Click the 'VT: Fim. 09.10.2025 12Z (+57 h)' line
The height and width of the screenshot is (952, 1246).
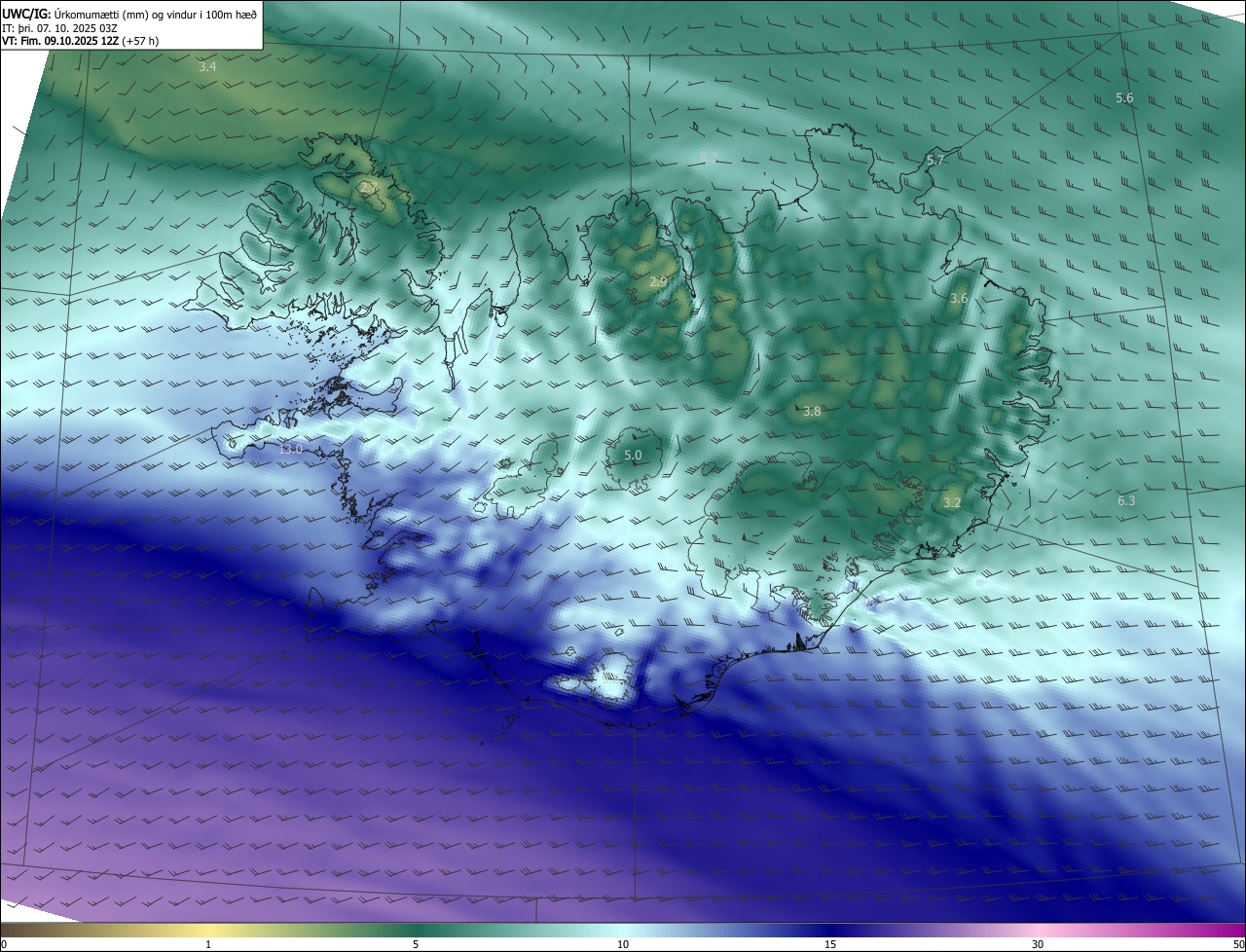click(81, 41)
